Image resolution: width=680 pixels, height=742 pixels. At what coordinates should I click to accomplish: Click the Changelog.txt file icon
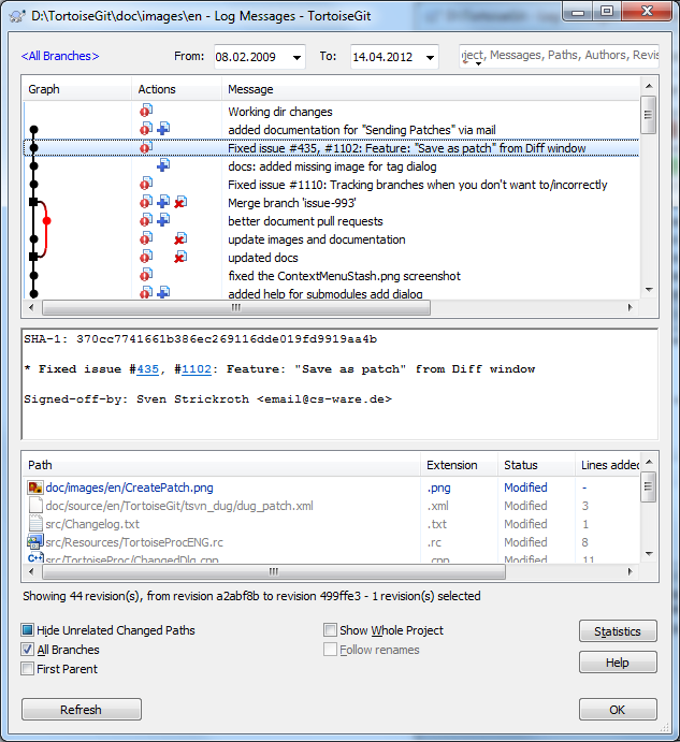[x=35, y=524]
